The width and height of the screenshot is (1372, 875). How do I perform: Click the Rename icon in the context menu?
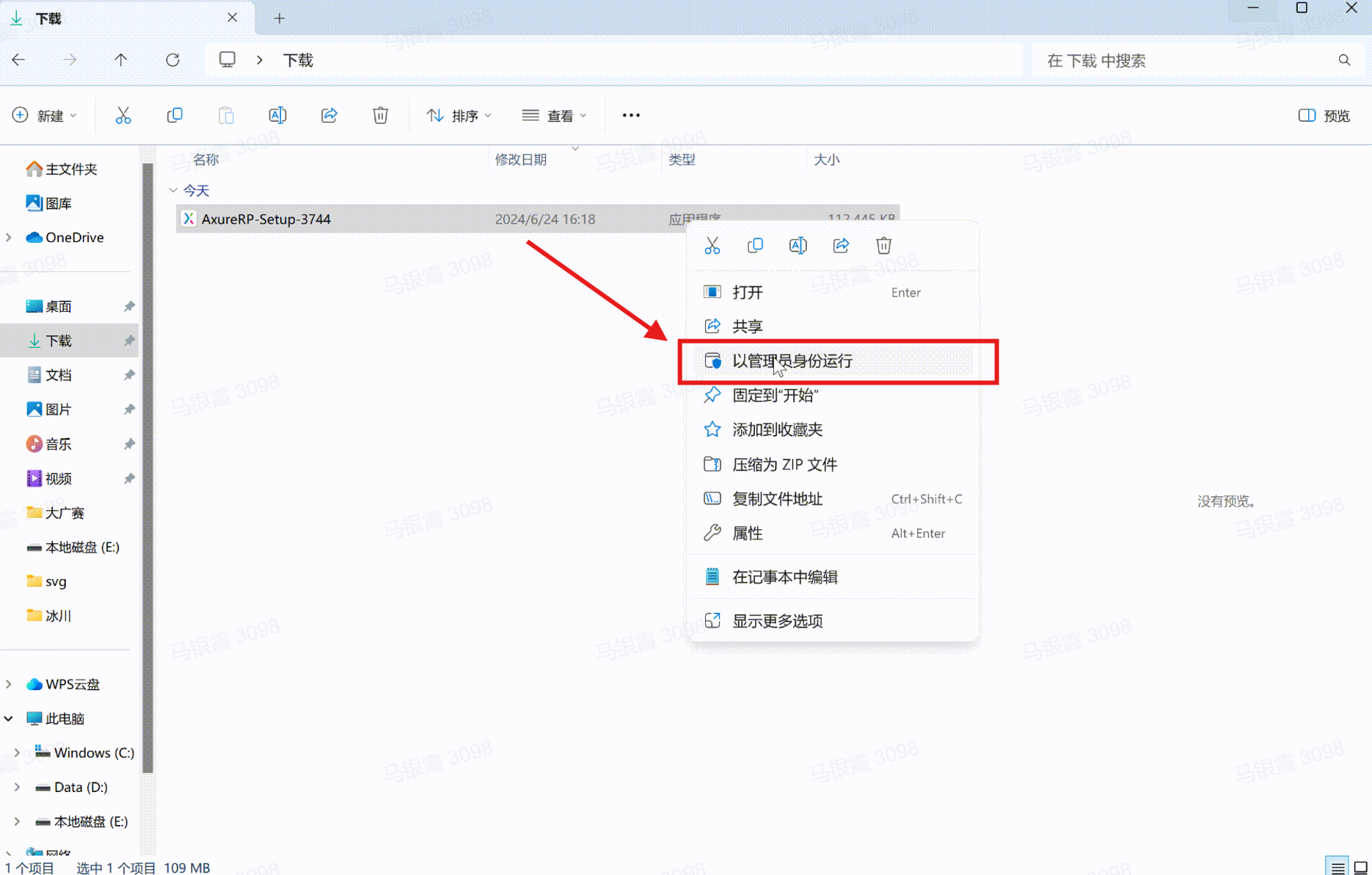coord(798,246)
